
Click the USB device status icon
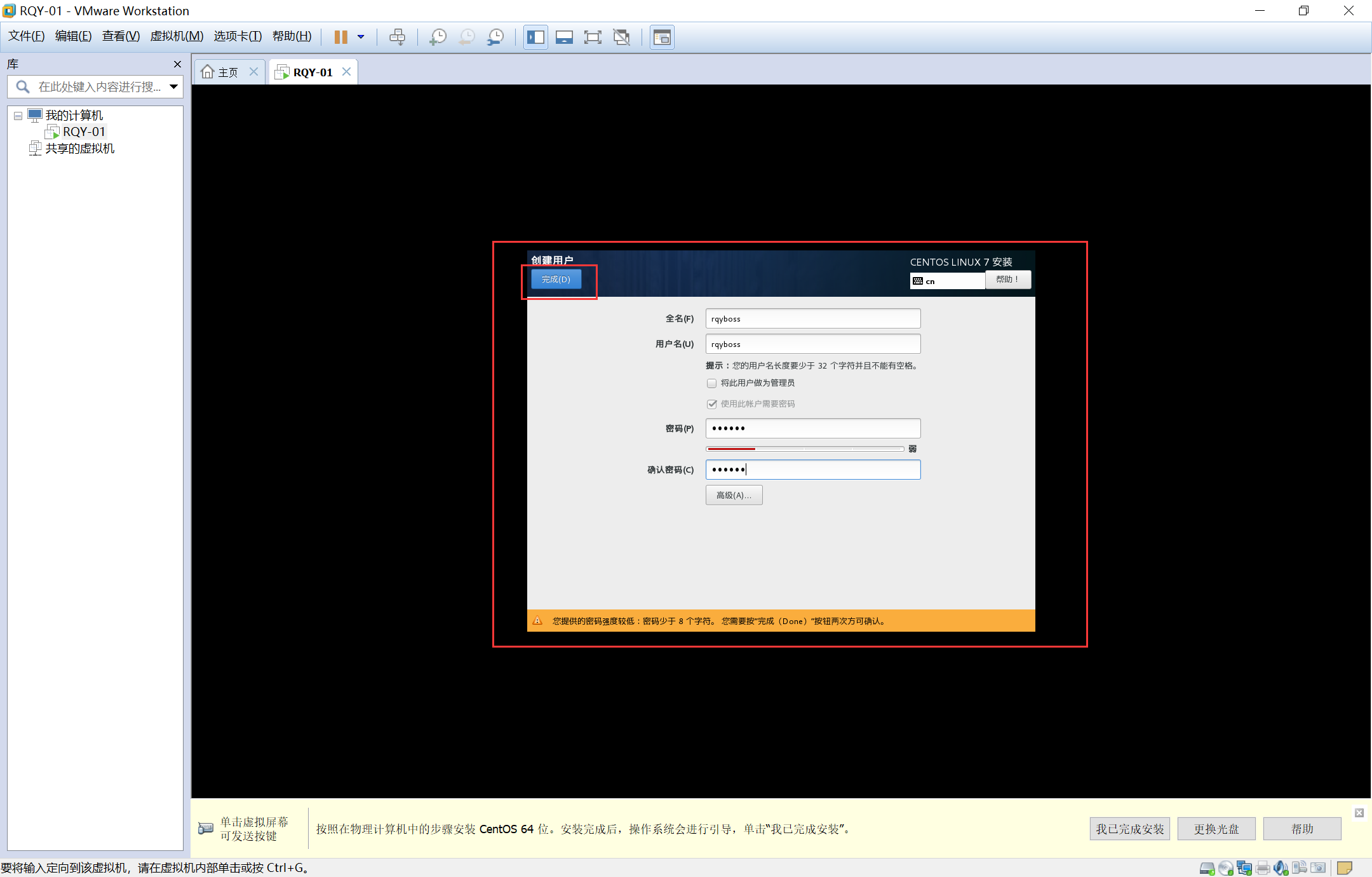tap(1300, 867)
